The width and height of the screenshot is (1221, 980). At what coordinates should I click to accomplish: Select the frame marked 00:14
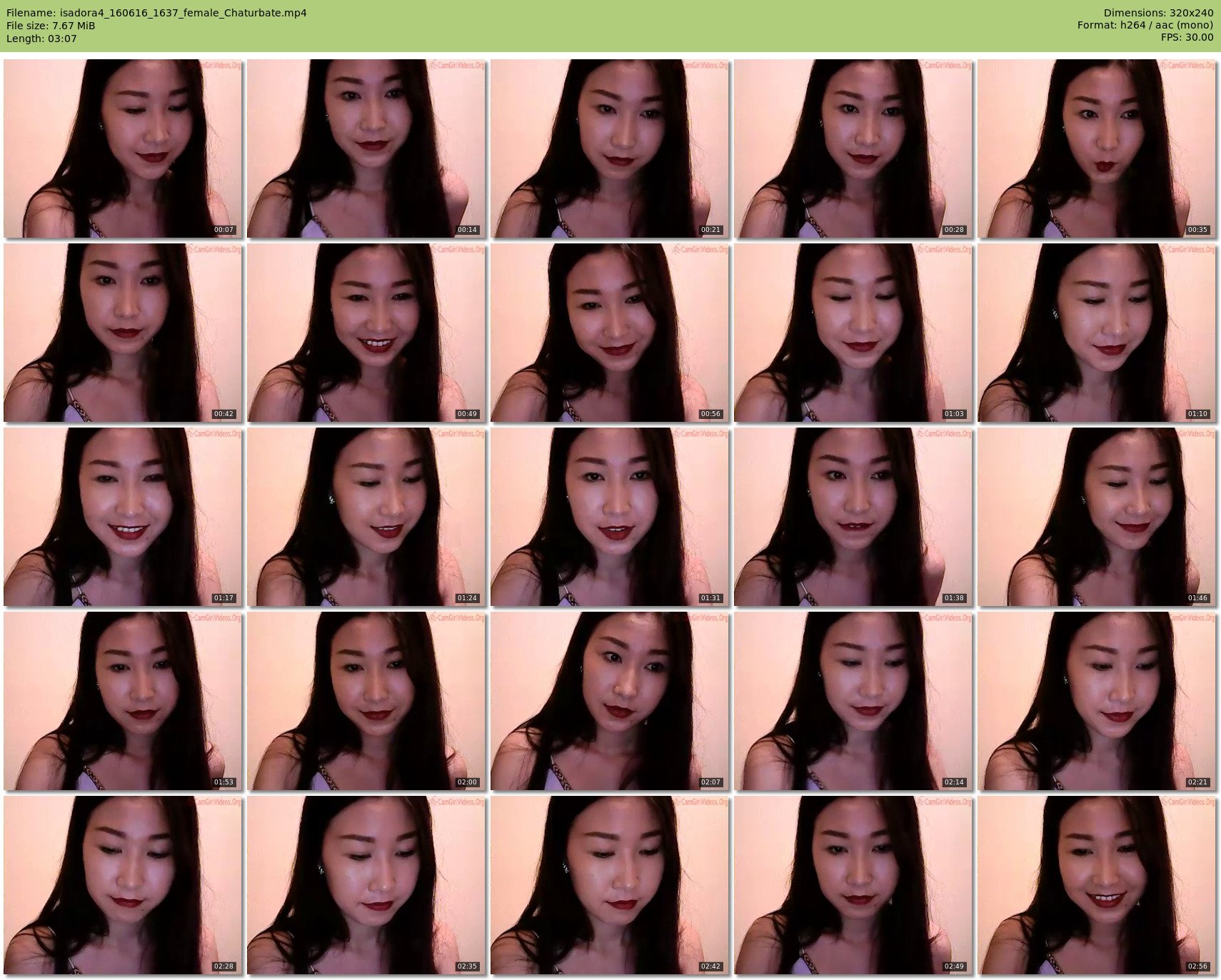click(366, 148)
